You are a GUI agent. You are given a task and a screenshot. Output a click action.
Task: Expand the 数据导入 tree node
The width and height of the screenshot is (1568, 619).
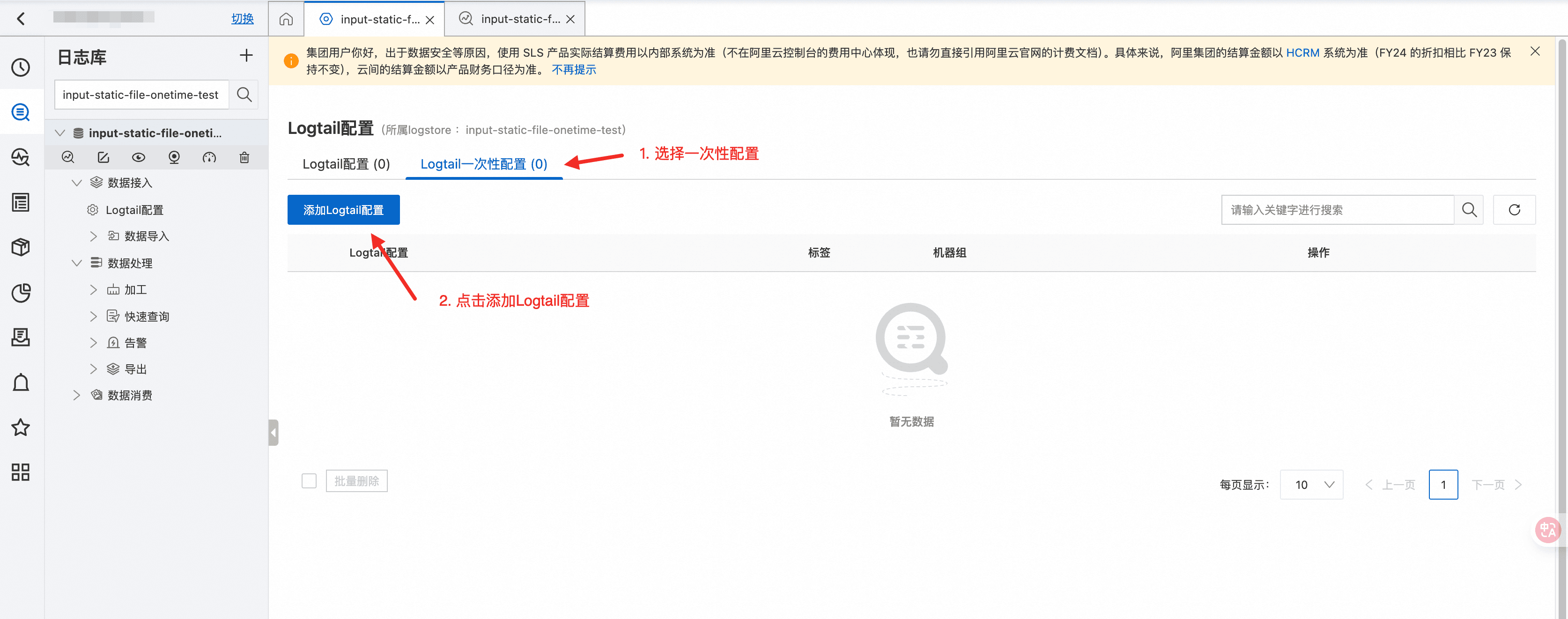[93, 236]
